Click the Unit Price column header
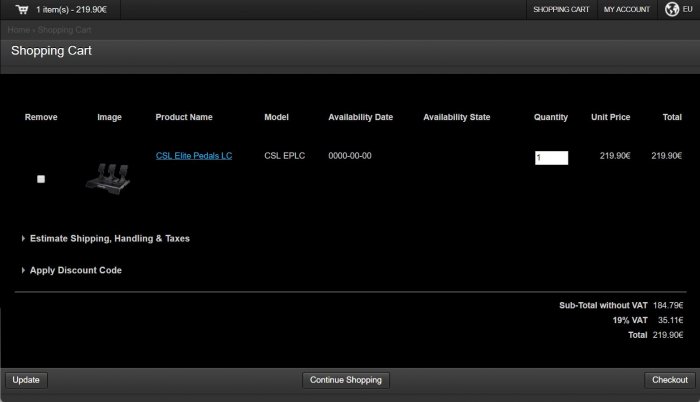700x402 pixels. point(610,117)
